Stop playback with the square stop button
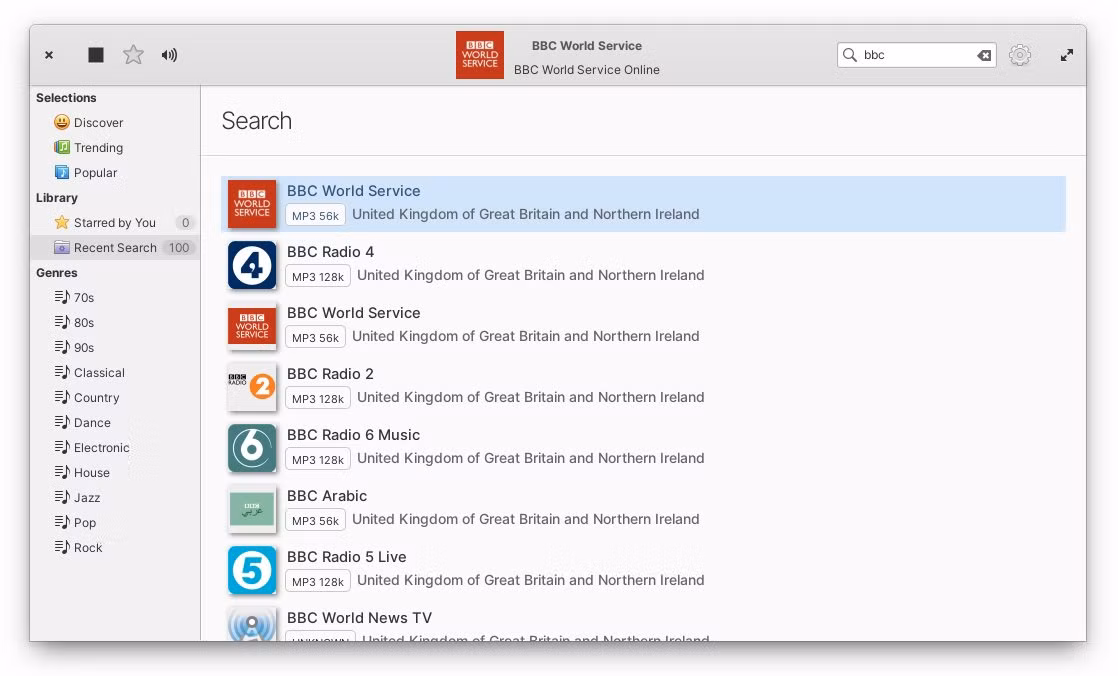1118x676 pixels. pyautogui.click(x=96, y=55)
